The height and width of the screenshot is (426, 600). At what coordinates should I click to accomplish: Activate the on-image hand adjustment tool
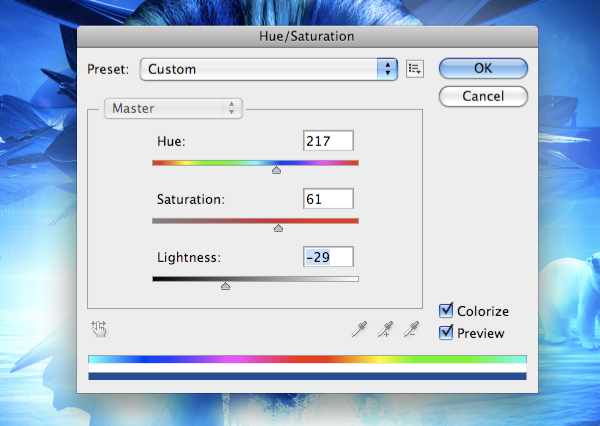tap(99, 329)
